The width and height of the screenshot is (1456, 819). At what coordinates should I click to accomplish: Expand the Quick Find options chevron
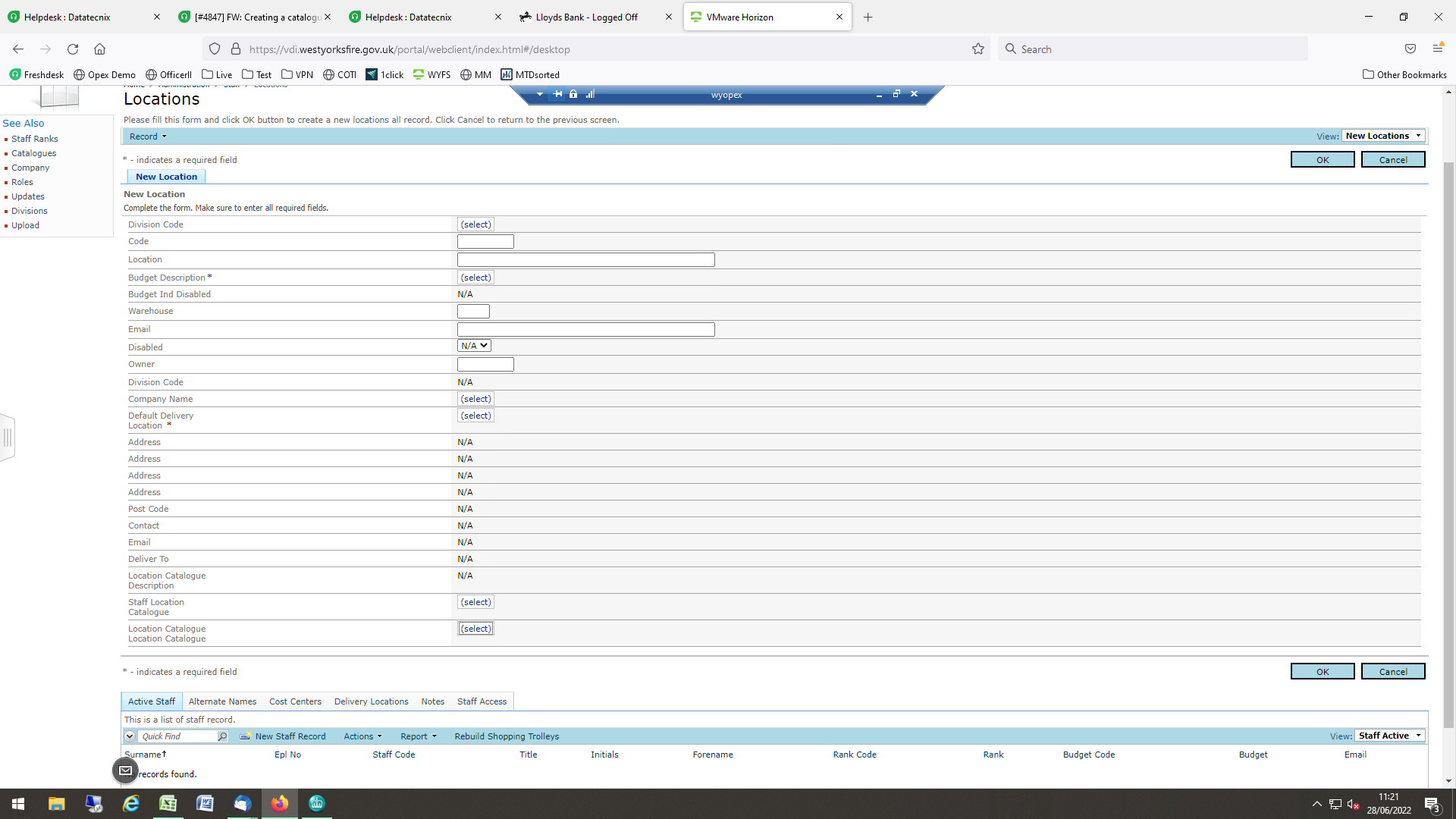click(x=130, y=736)
